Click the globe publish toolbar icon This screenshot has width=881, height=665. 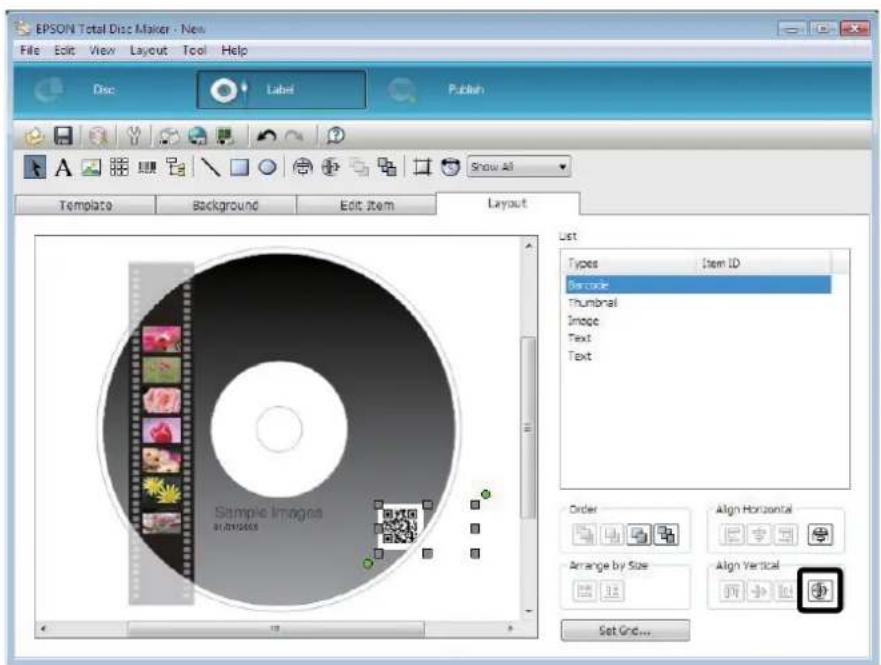(x=197, y=136)
